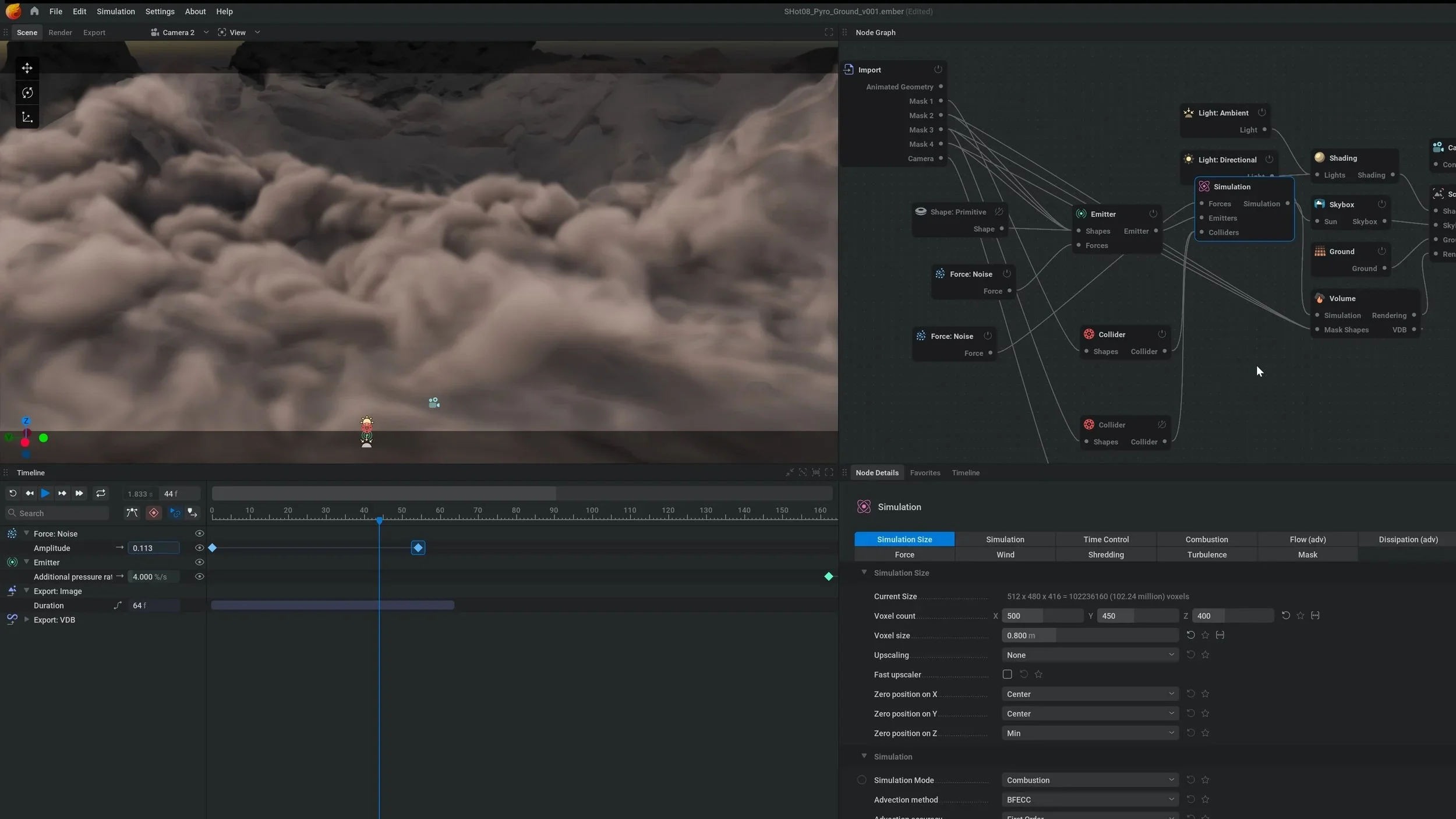Click the Home icon in the menu bar
The width and height of the screenshot is (1456, 819).
click(x=34, y=11)
